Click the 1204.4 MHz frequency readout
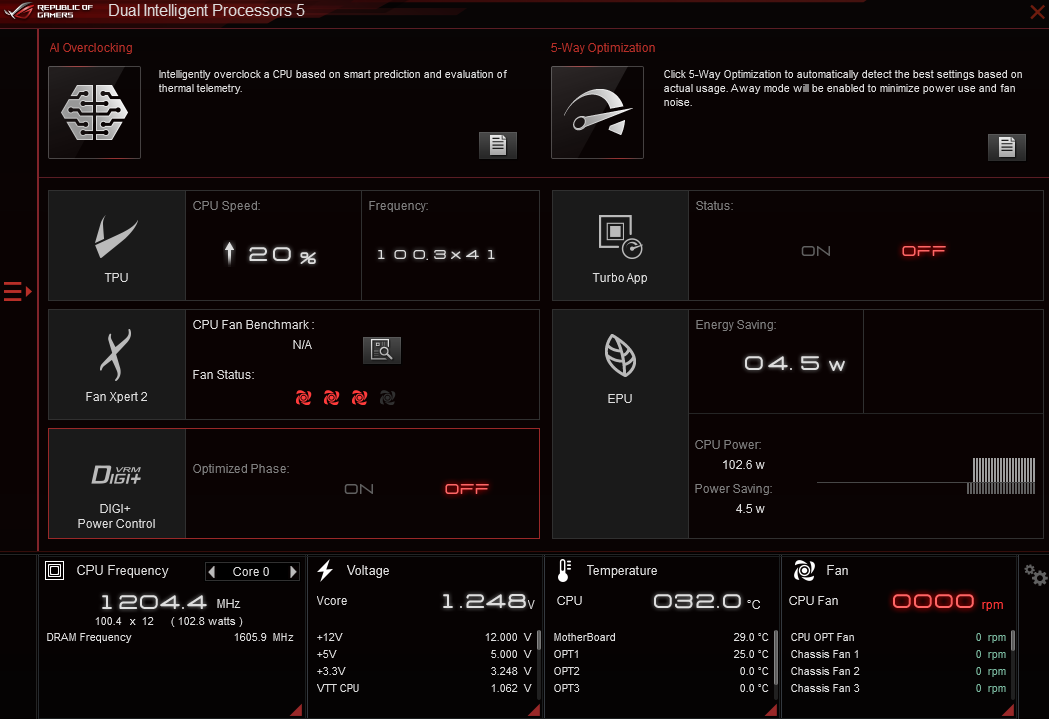1049x719 pixels. (x=170, y=602)
